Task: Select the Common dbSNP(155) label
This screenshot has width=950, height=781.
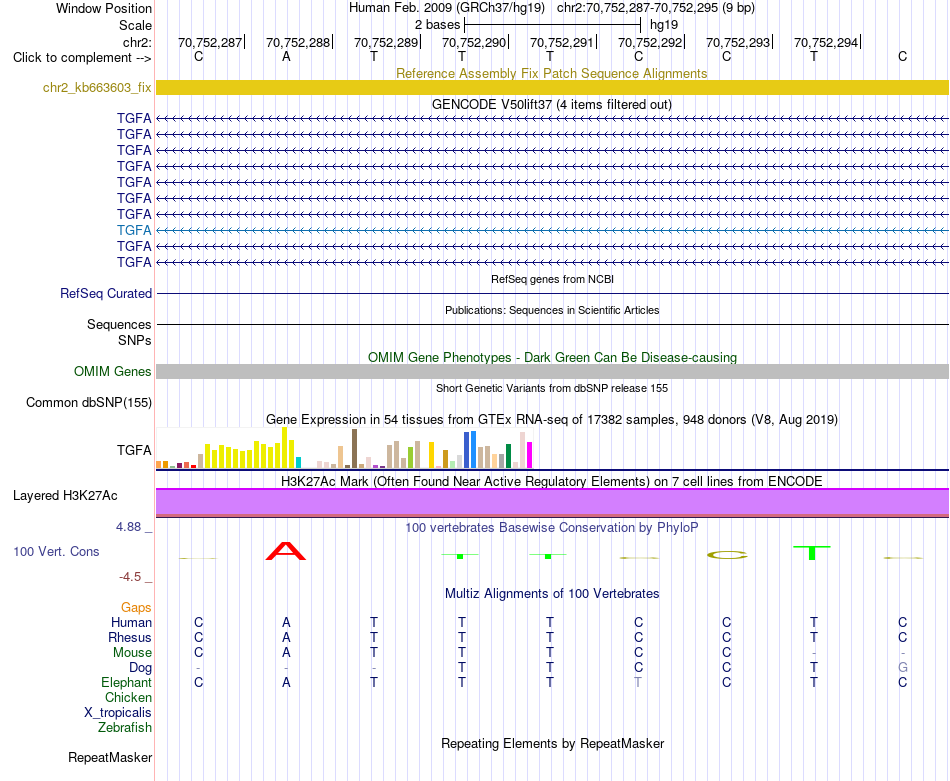Action: pos(89,402)
